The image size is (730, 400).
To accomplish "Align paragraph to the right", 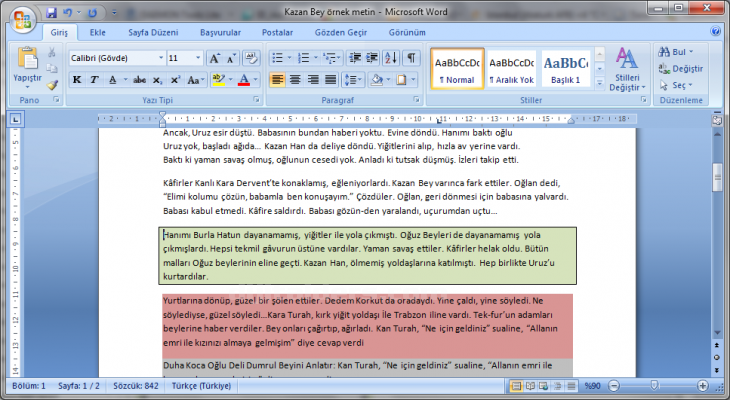I will (x=313, y=80).
